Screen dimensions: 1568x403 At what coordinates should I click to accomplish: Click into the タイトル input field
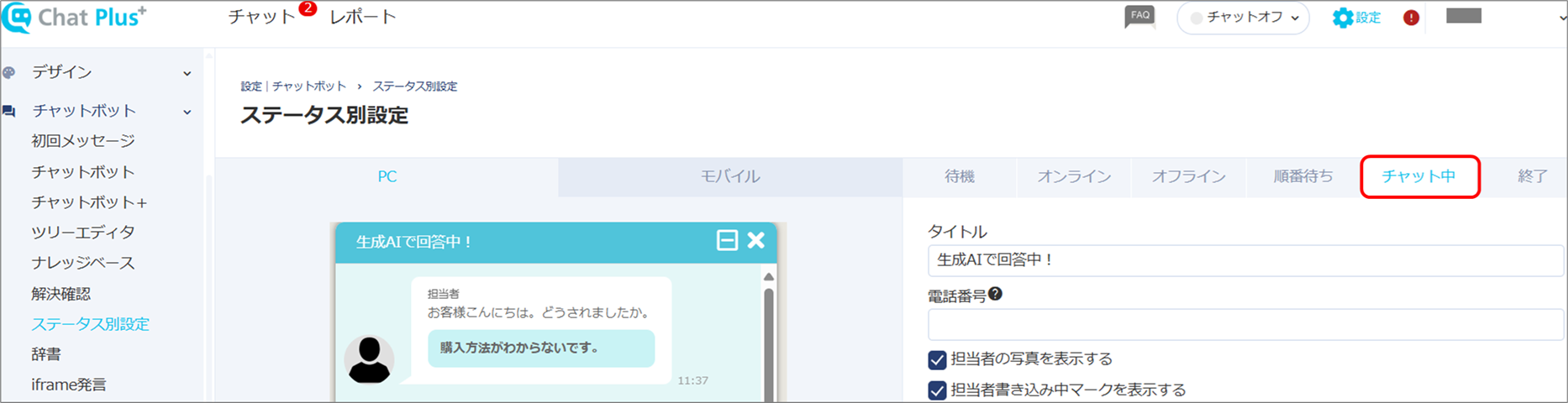pos(1245,260)
